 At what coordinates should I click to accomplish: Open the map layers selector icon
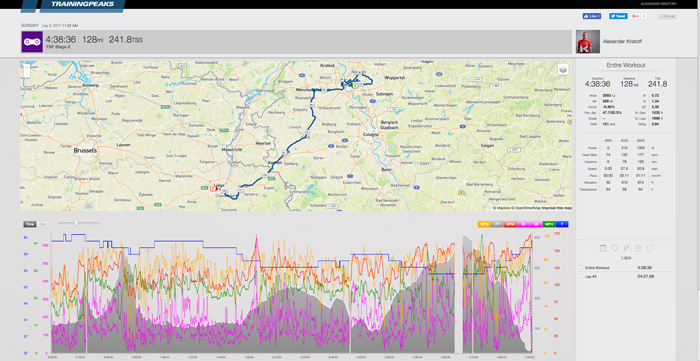(563, 70)
